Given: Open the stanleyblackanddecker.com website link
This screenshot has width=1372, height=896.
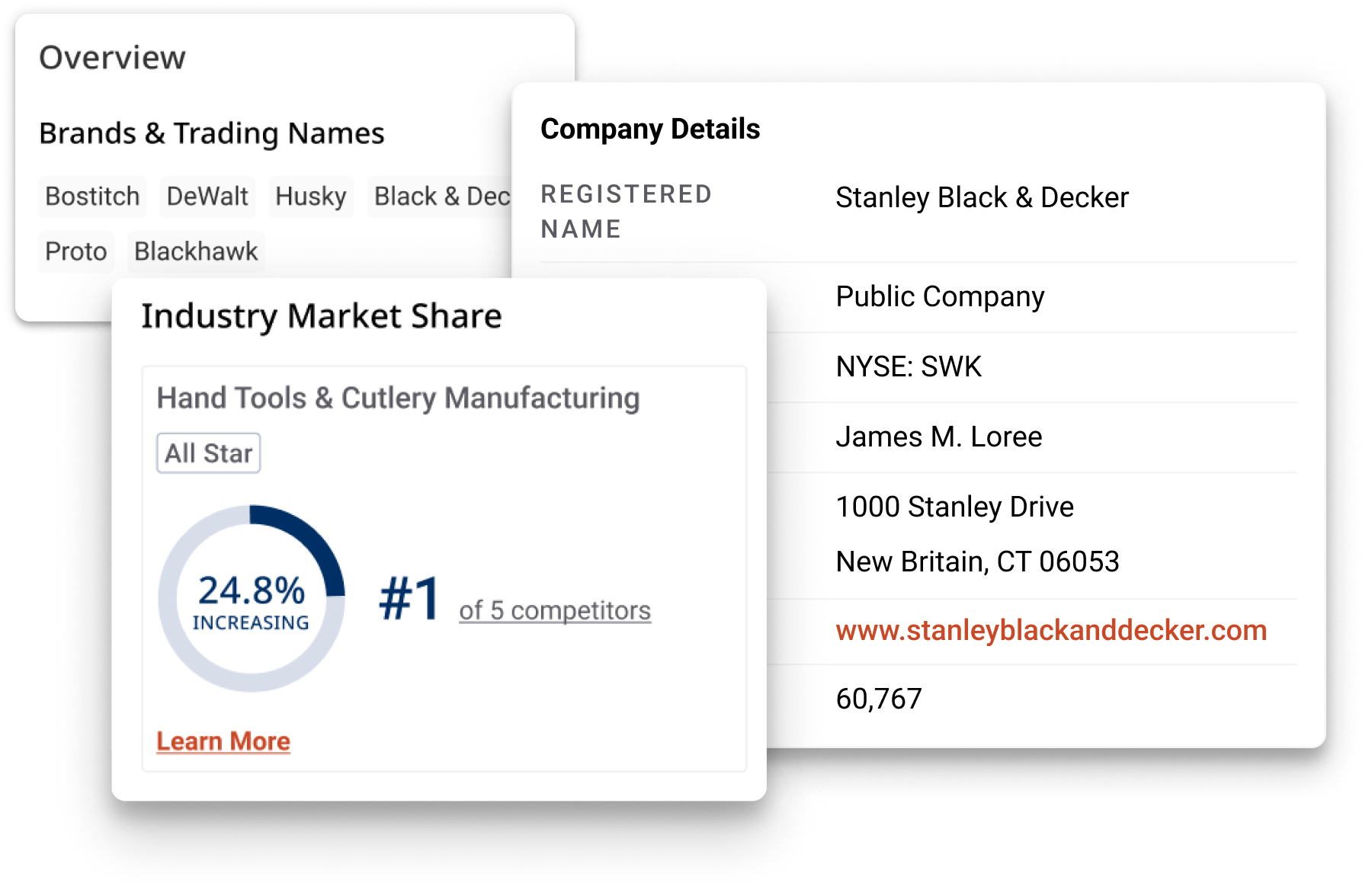Looking at the screenshot, I should [x=1050, y=630].
